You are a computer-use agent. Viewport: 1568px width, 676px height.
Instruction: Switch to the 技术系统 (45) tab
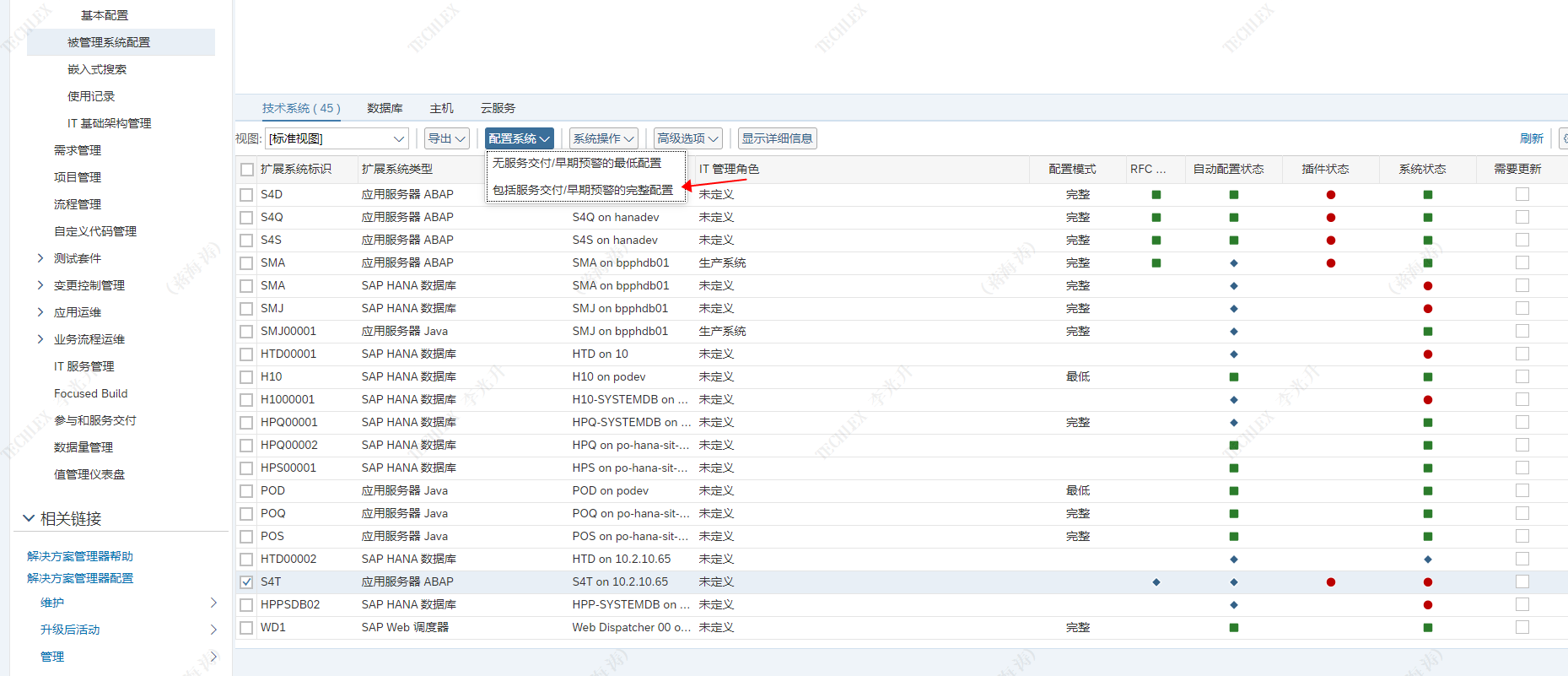tap(301, 108)
